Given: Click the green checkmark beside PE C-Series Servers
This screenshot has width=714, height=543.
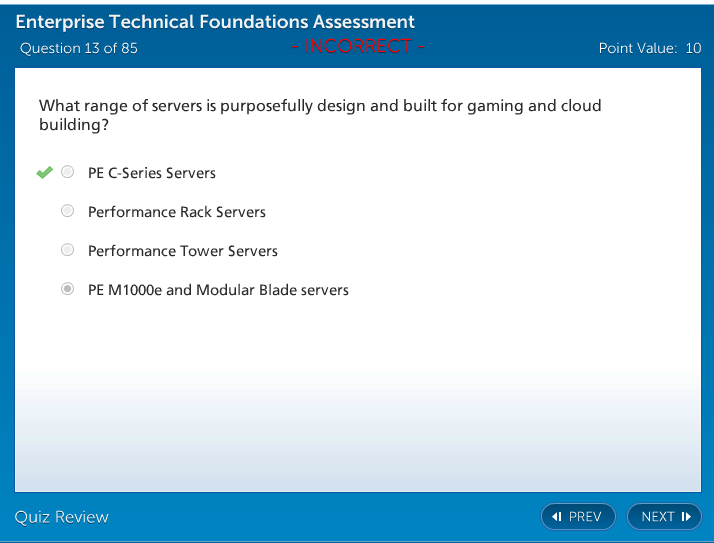Looking at the screenshot, I should pyautogui.click(x=44, y=173).
